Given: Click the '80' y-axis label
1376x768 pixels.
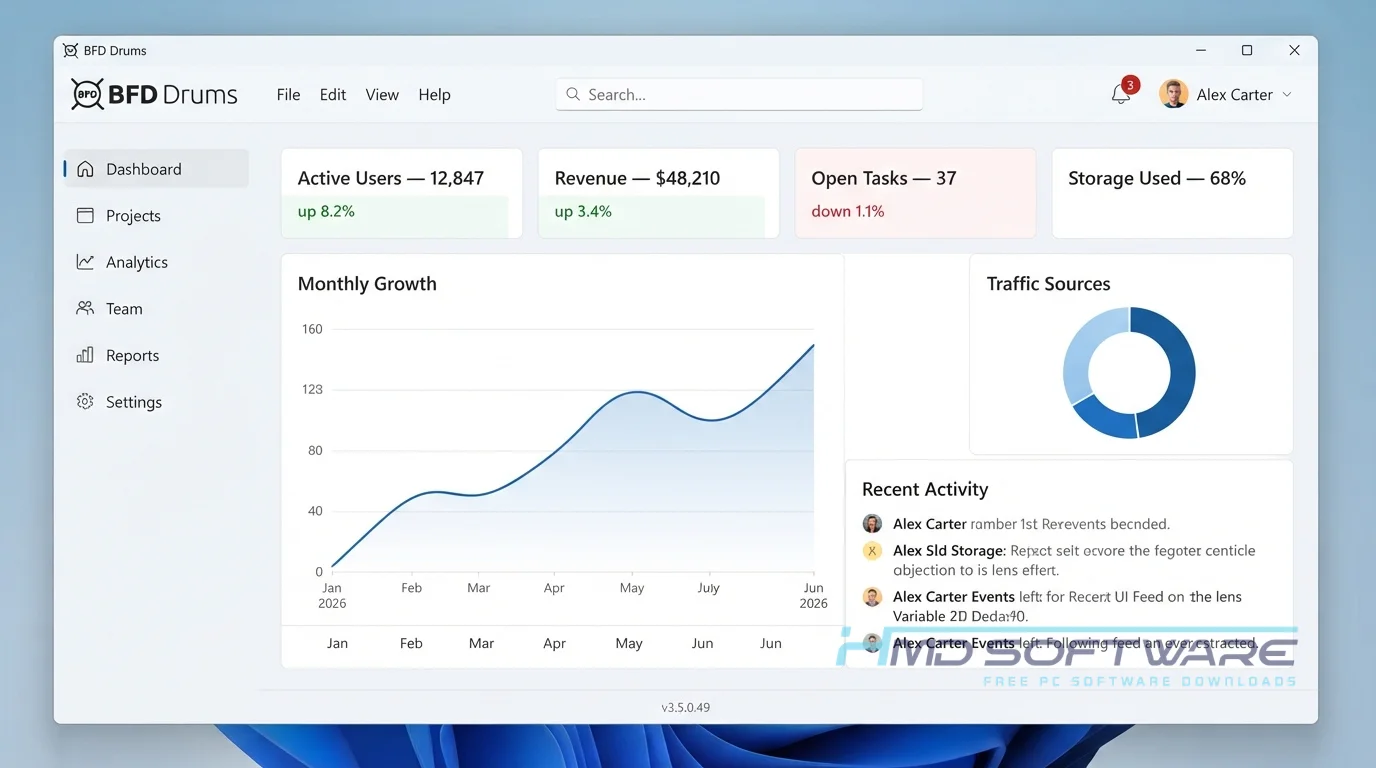Looking at the screenshot, I should [x=315, y=450].
